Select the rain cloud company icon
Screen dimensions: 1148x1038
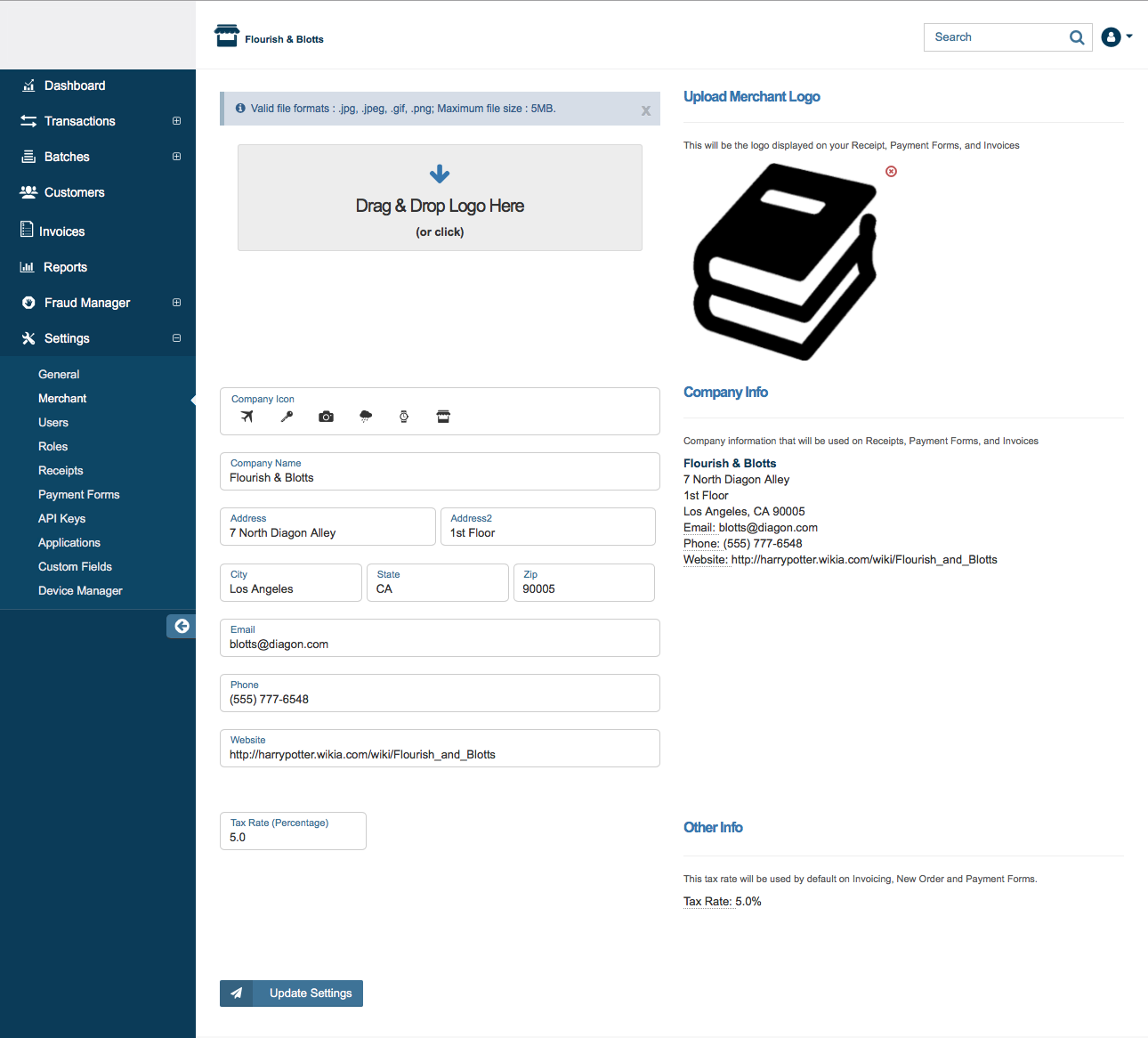point(366,417)
